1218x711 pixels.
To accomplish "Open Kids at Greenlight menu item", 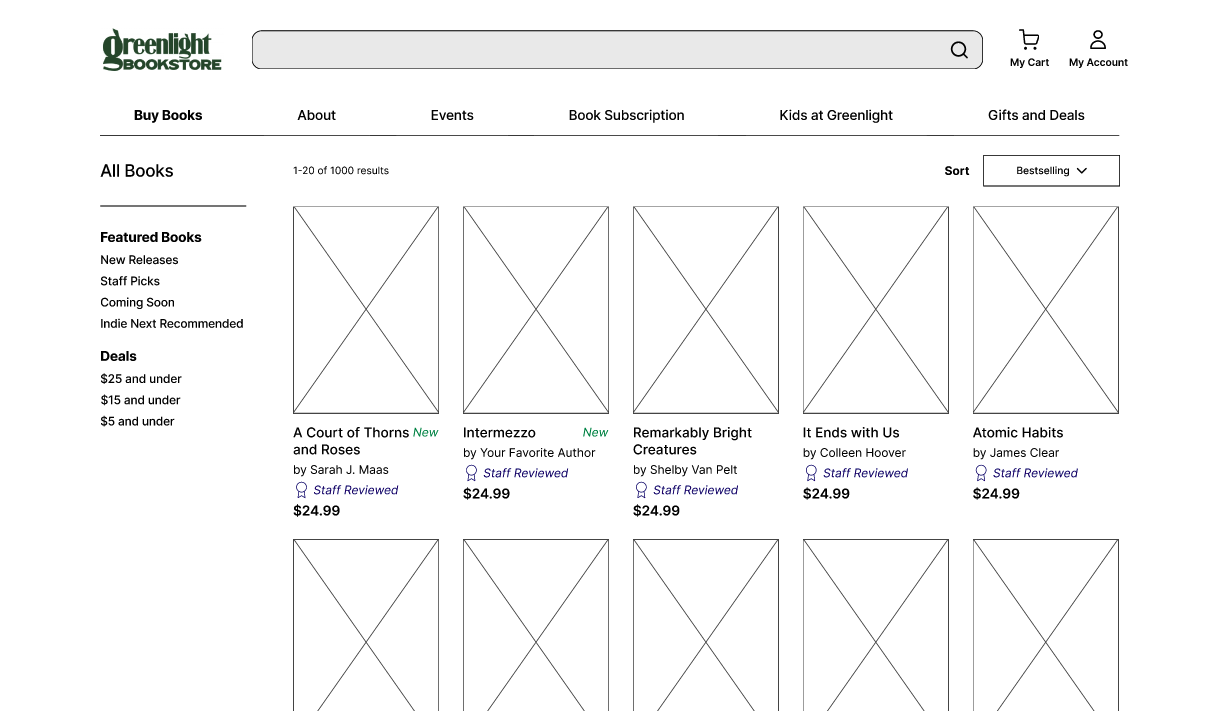I will pos(836,115).
